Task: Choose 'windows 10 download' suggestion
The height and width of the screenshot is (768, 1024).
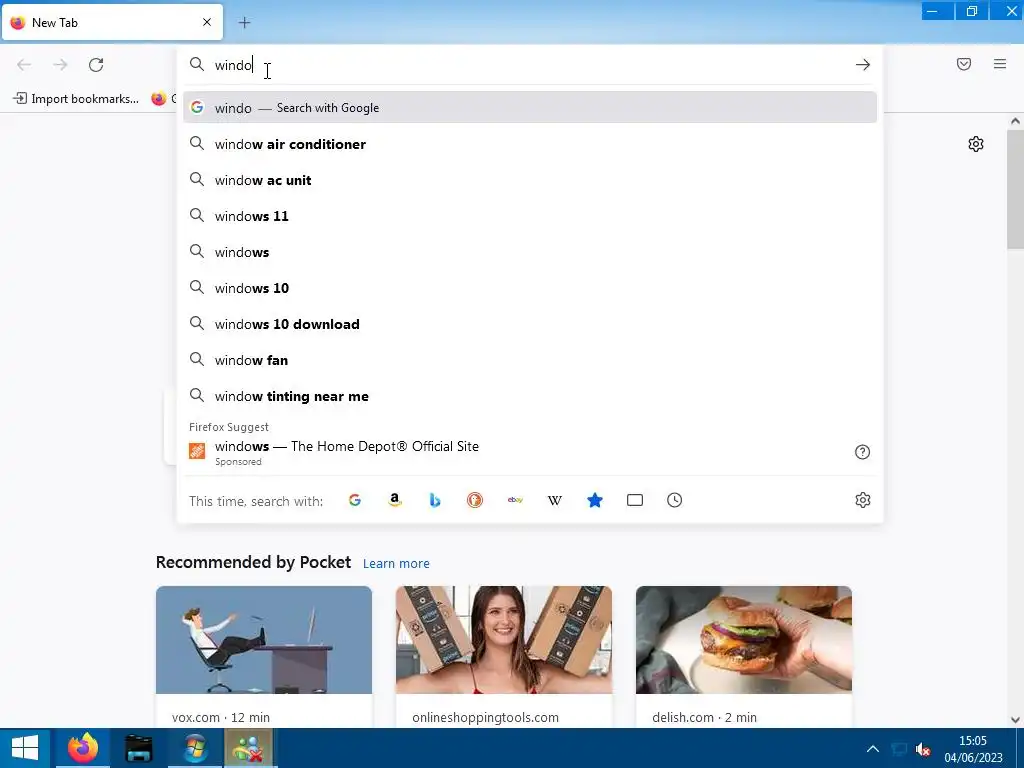Action: pos(530,325)
